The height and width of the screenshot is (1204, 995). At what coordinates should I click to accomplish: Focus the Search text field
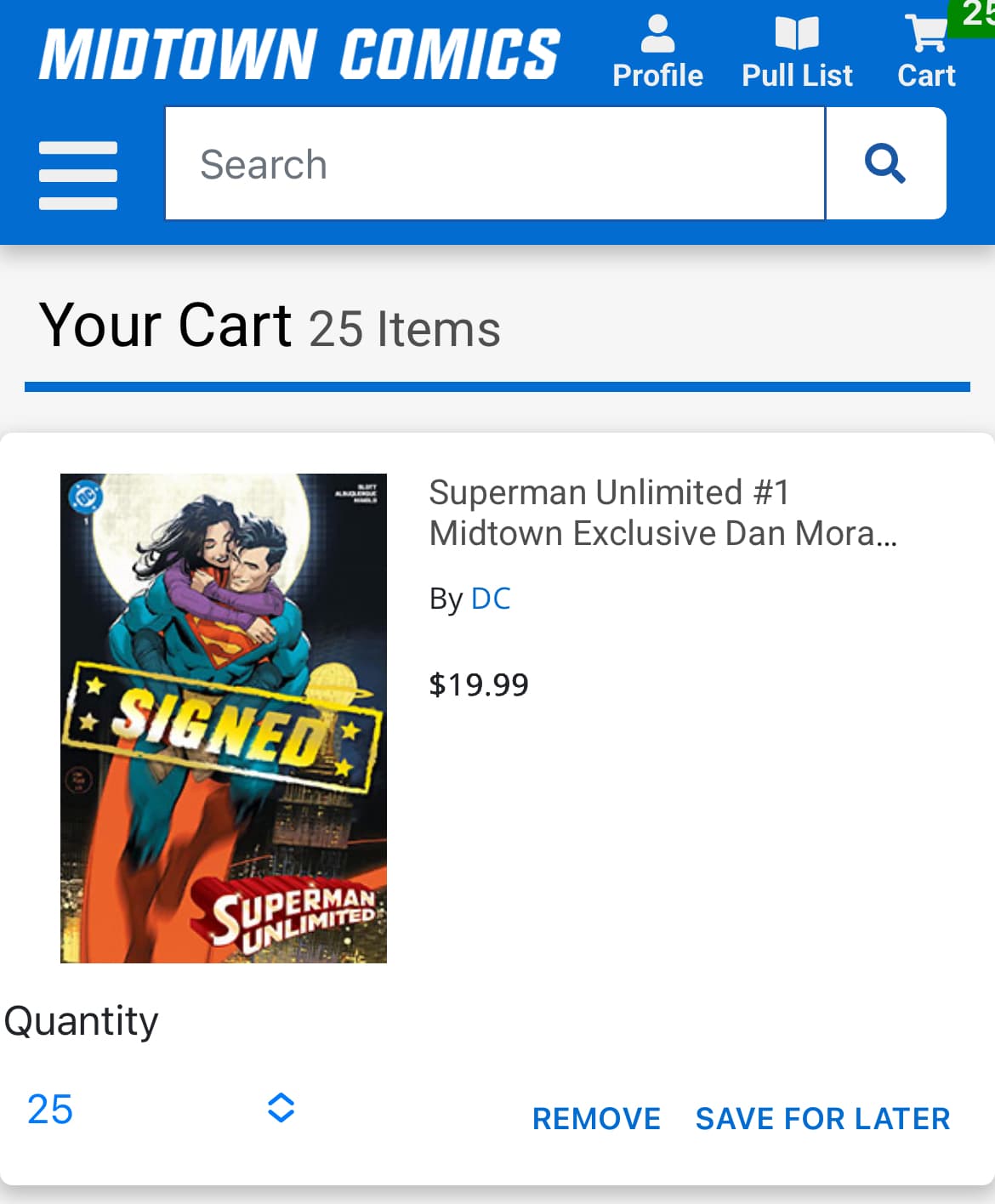point(494,164)
